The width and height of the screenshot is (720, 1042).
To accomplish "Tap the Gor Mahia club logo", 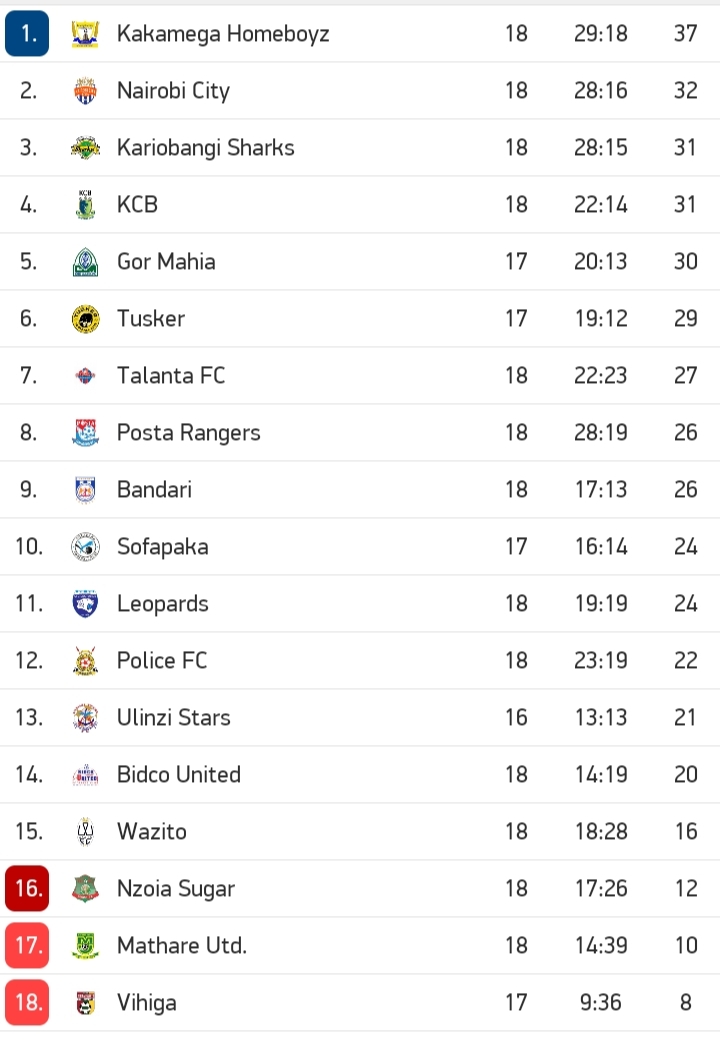I will pos(85,262).
